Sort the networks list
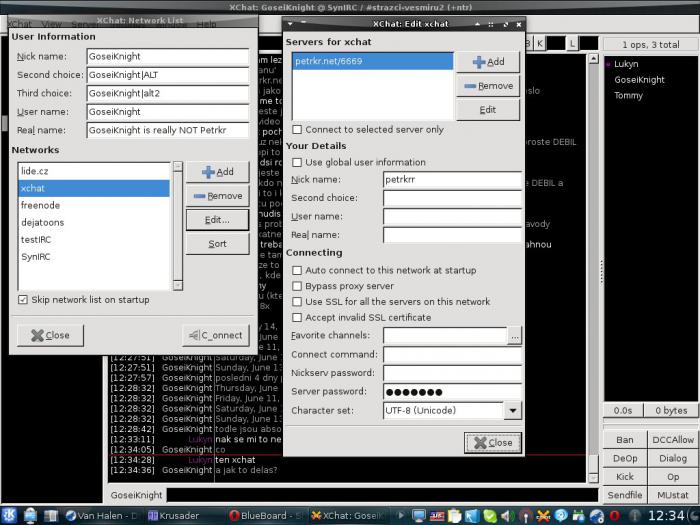The width and height of the screenshot is (700, 525). pos(217,244)
